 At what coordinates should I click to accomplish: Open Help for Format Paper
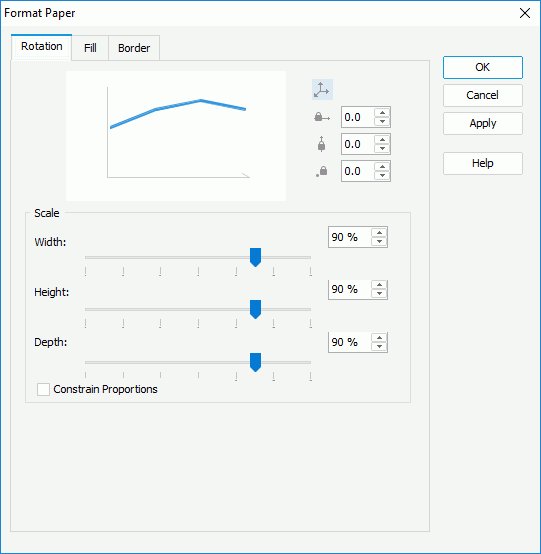pyautogui.click(x=483, y=163)
